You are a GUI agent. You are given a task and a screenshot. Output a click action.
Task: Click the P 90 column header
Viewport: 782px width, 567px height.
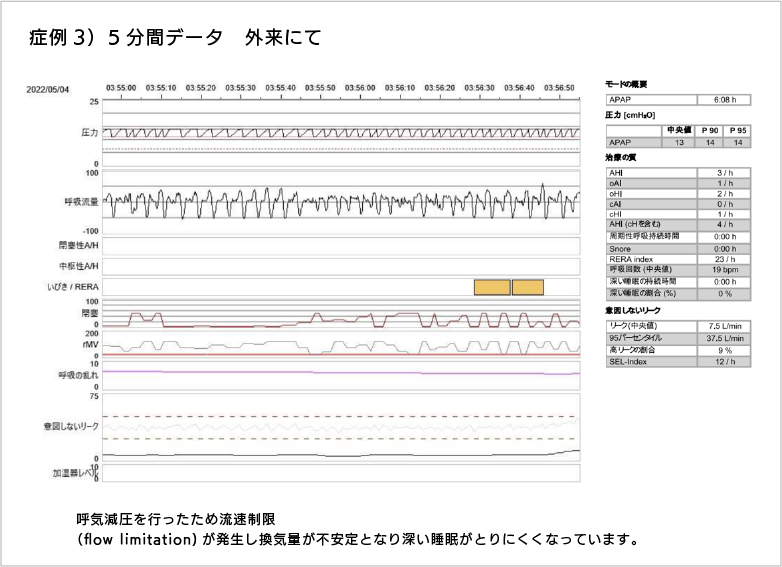tap(710, 130)
